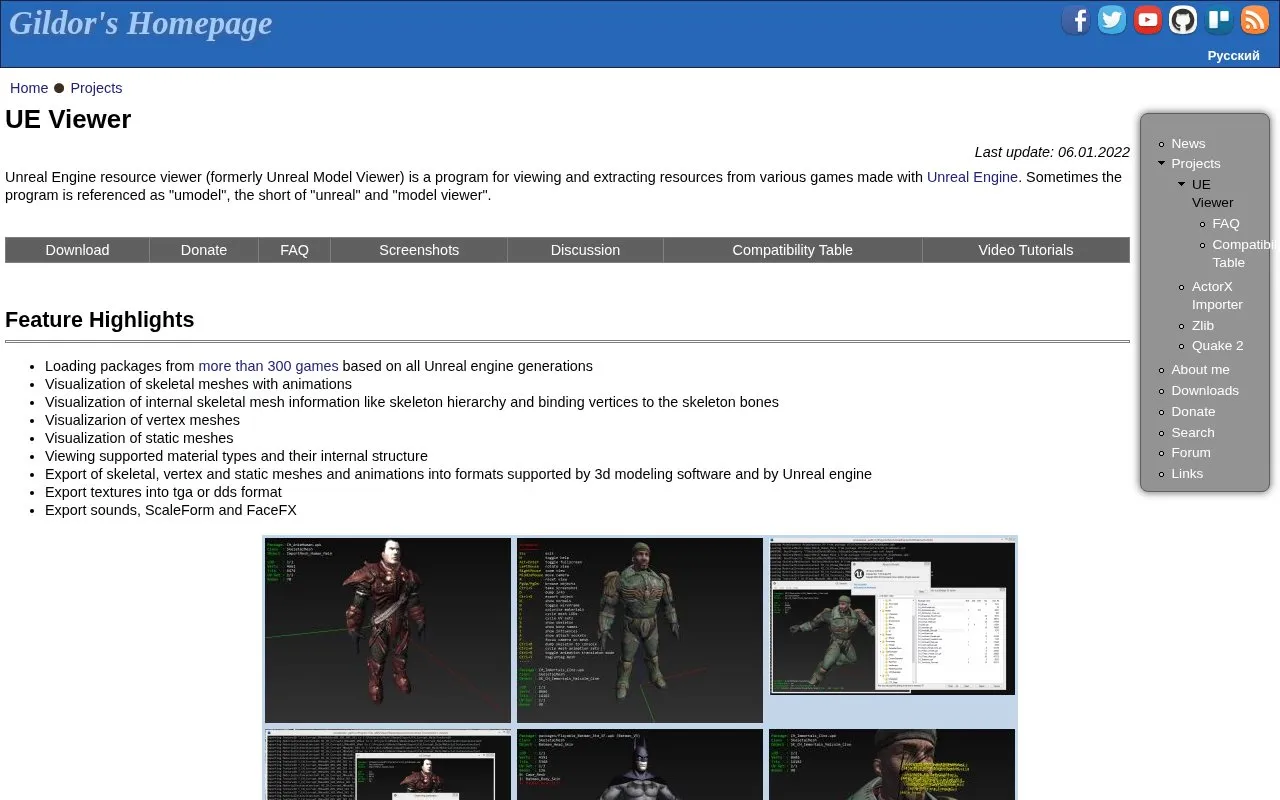Click 'Visualizarion of vertex meshes' bullet
Image resolution: width=1280 pixels, height=800 pixels.
pyautogui.click(x=142, y=420)
